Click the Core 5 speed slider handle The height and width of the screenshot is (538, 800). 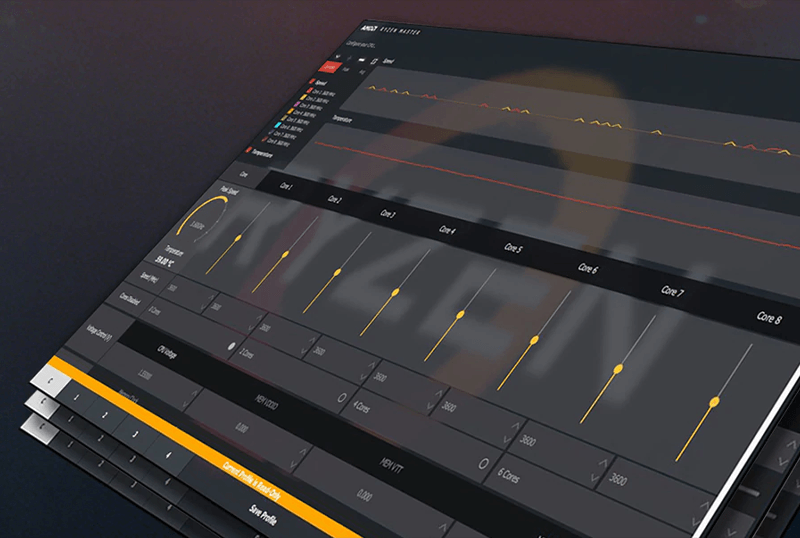click(x=460, y=314)
